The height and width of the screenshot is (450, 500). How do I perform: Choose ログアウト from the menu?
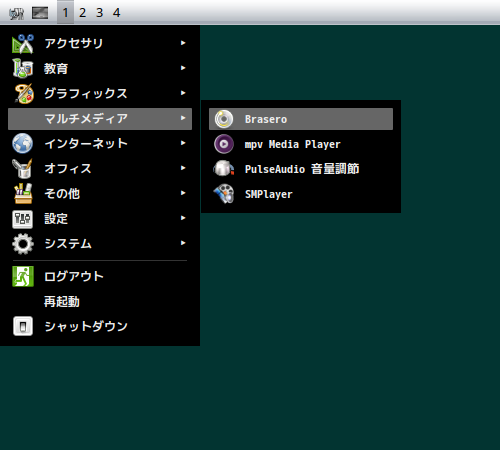pyautogui.click(x=100, y=276)
